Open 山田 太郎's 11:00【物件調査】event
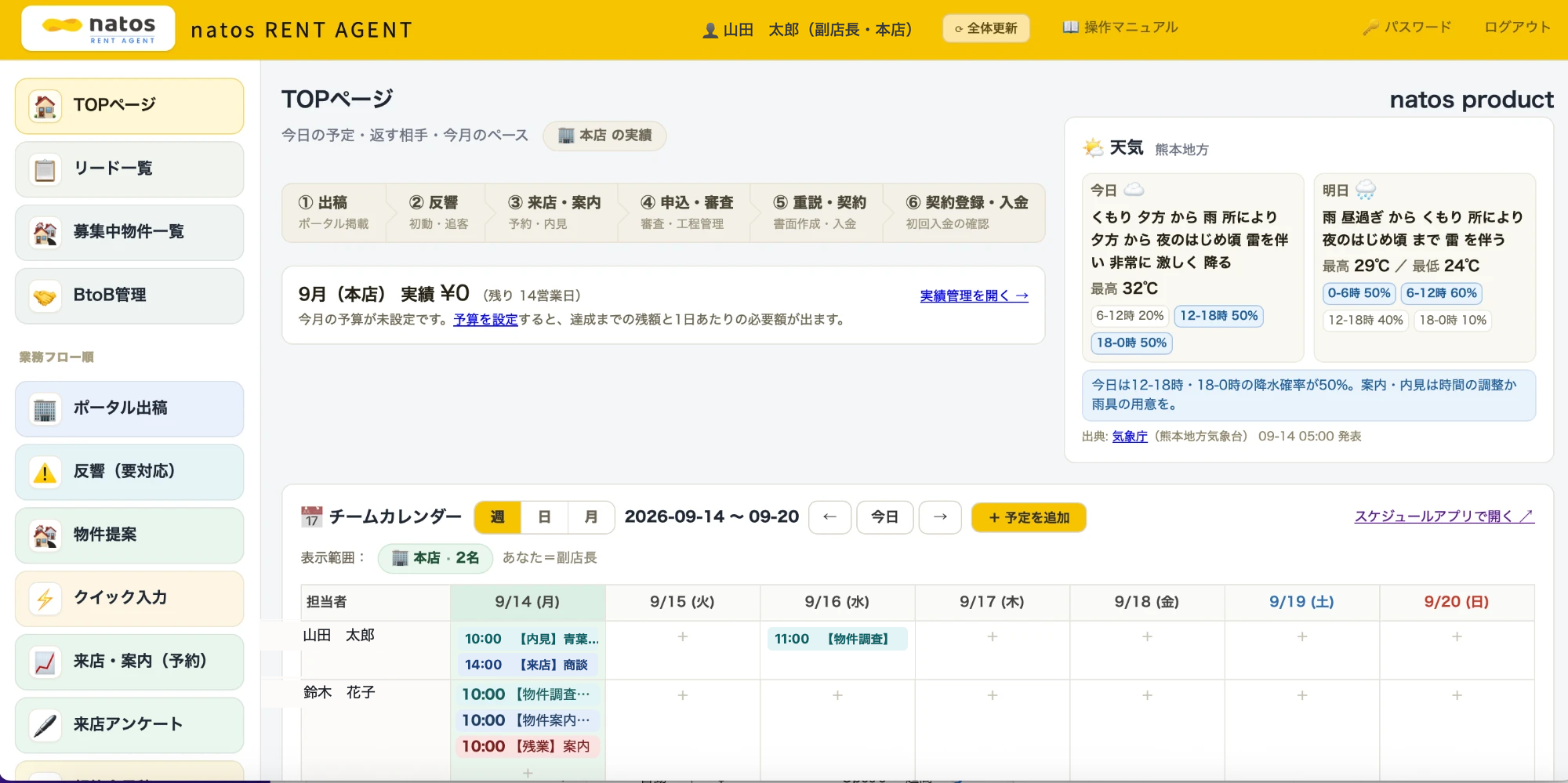Screen dimensions: 1568x783 [837, 639]
